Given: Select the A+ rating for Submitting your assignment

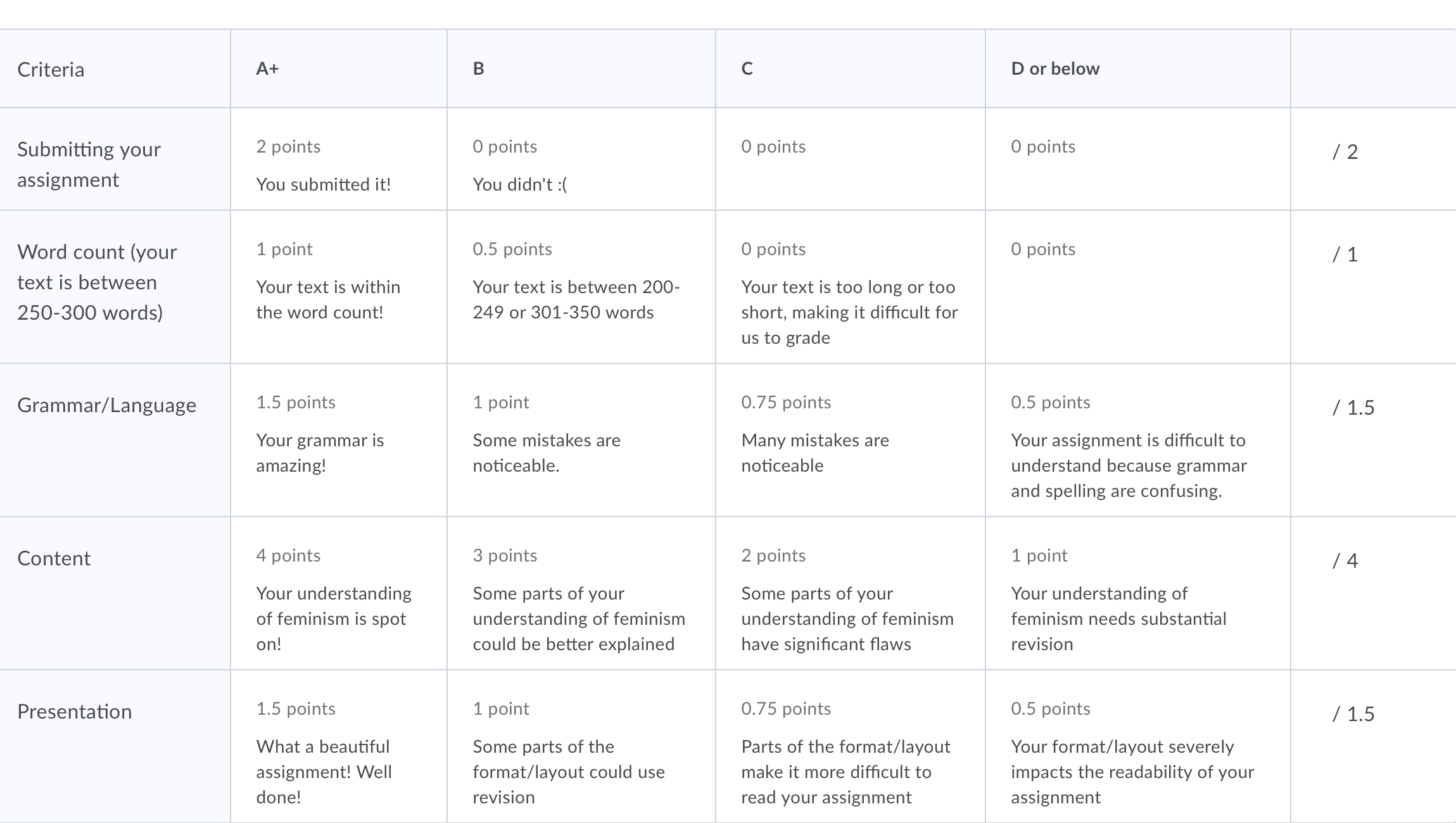Looking at the screenshot, I should [338, 165].
